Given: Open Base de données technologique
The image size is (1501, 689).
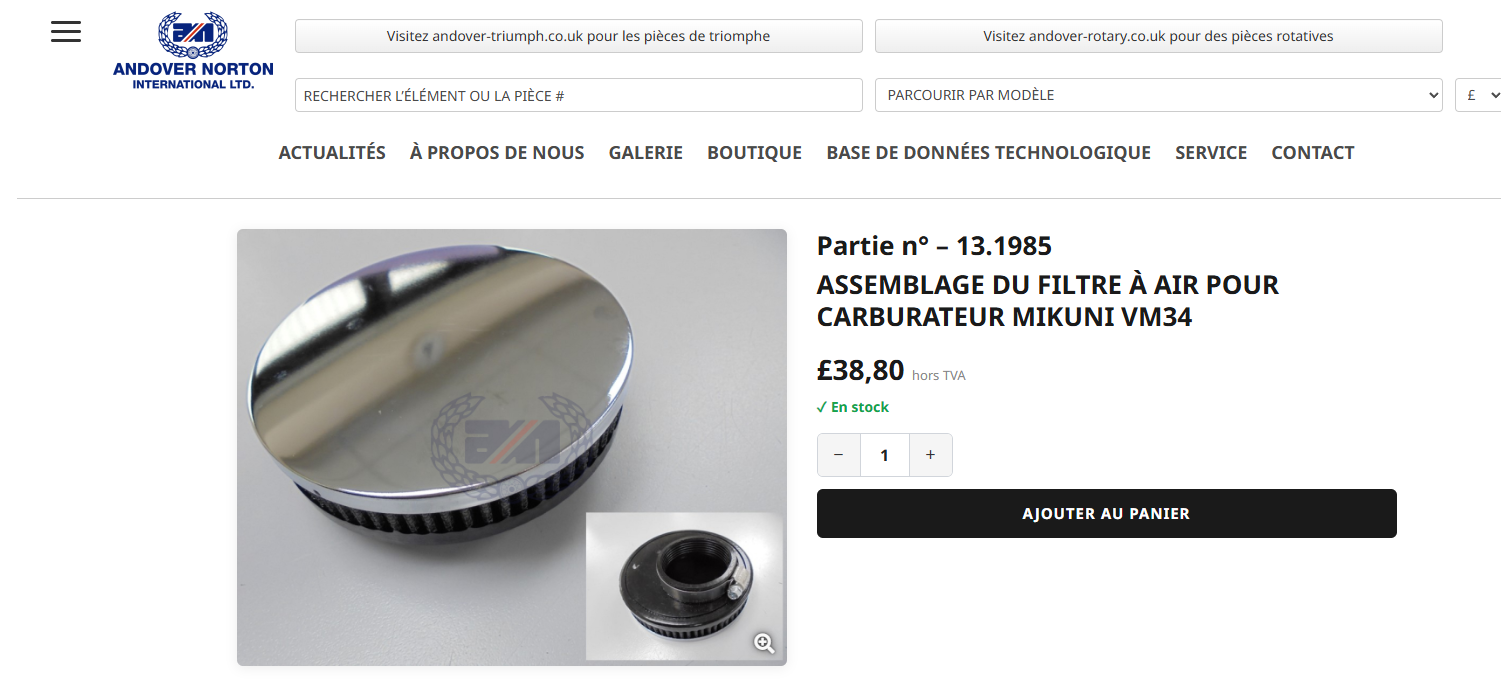Looking at the screenshot, I should coord(988,153).
